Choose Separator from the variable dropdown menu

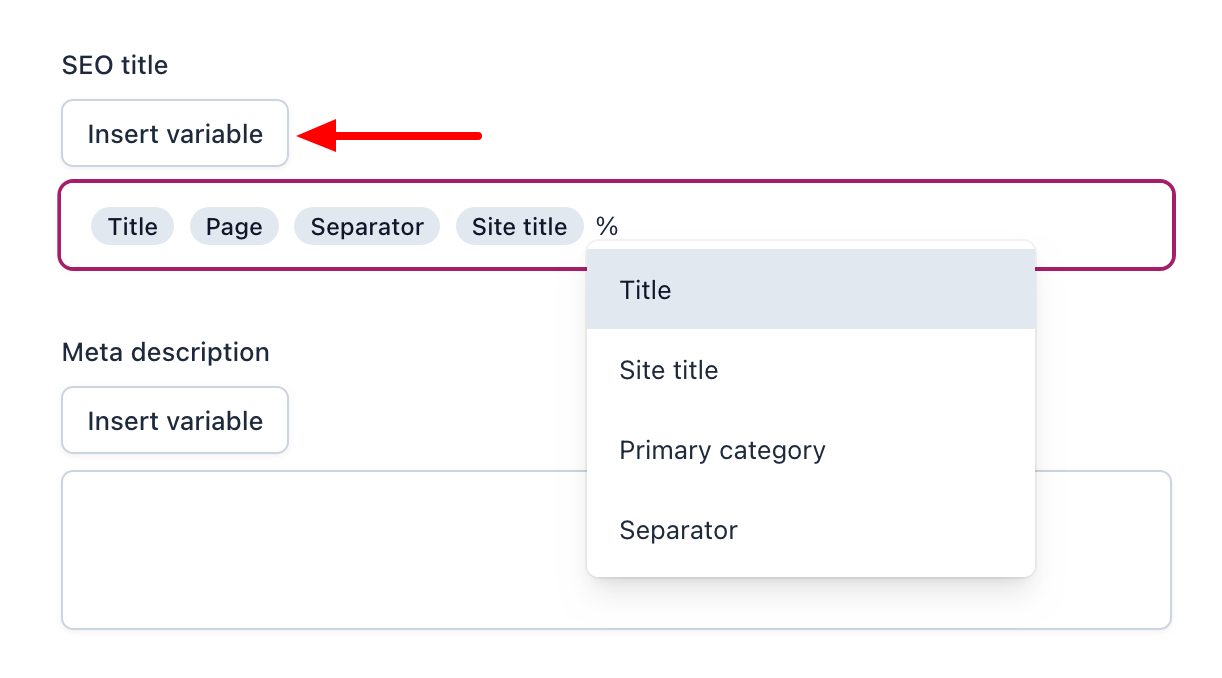(x=678, y=530)
